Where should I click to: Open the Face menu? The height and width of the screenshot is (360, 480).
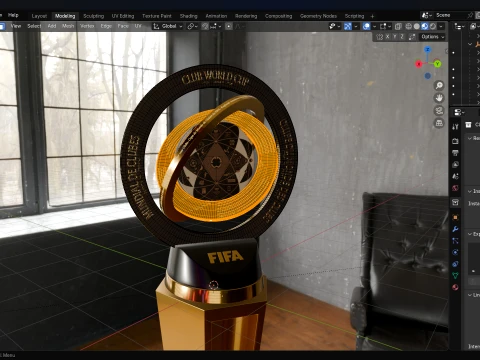[x=123, y=26]
